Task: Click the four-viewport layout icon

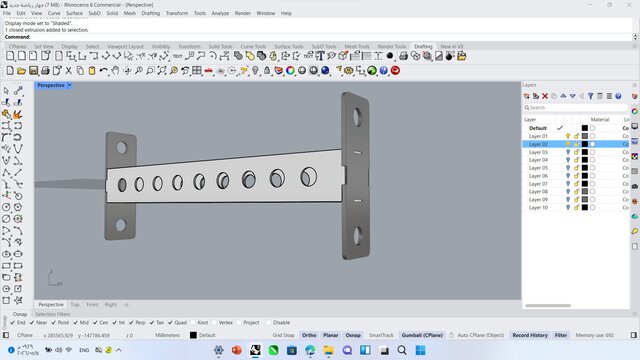Action: 197,71
